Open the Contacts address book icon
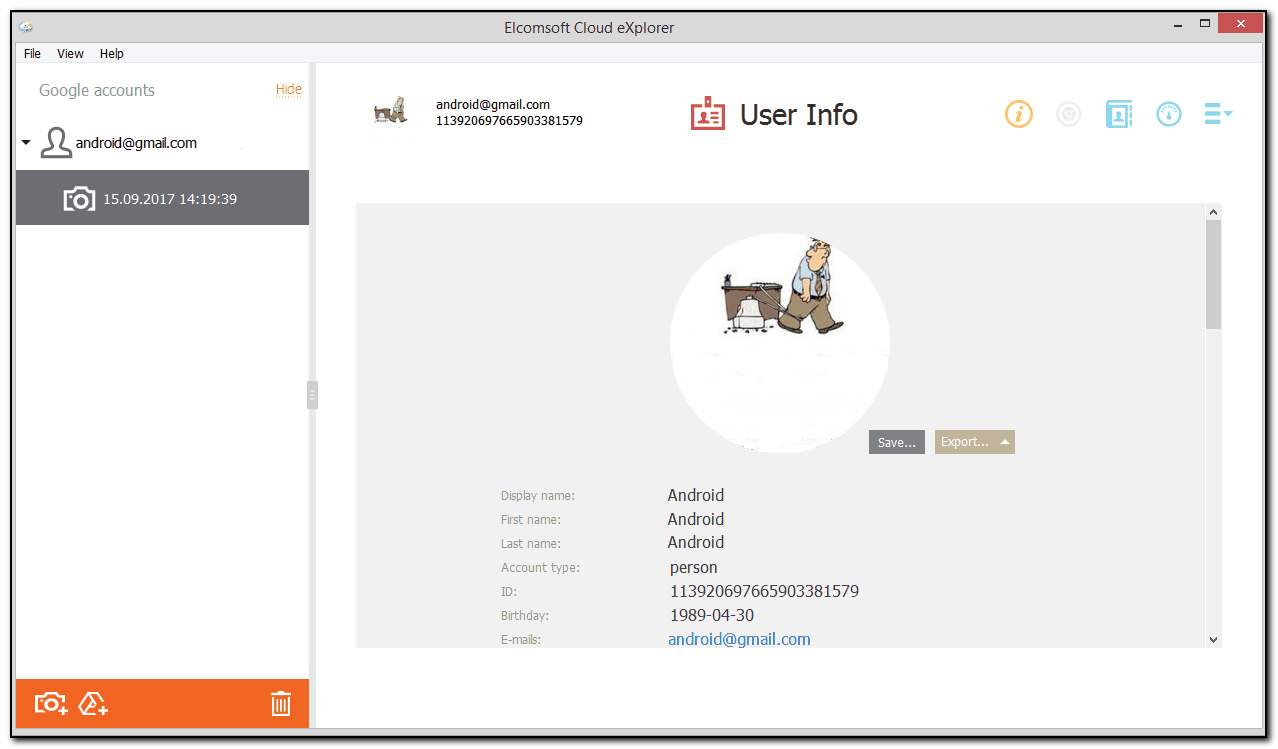1278x749 pixels. click(x=1118, y=115)
